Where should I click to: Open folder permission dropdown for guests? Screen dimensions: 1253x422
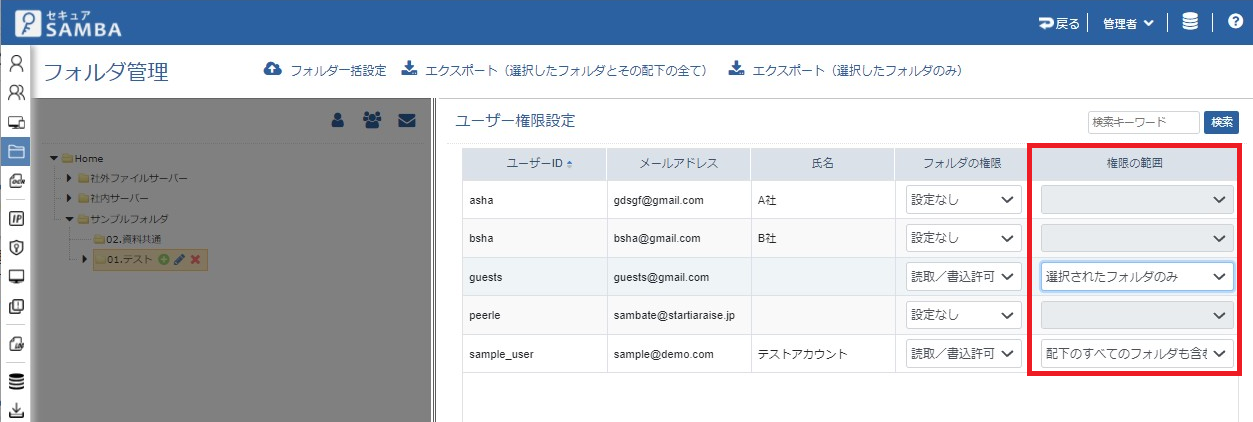coord(963,277)
